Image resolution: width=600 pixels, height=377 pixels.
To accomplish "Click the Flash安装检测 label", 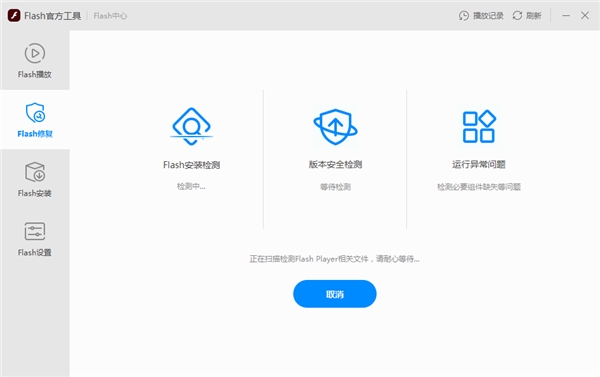I will [191, 165].
